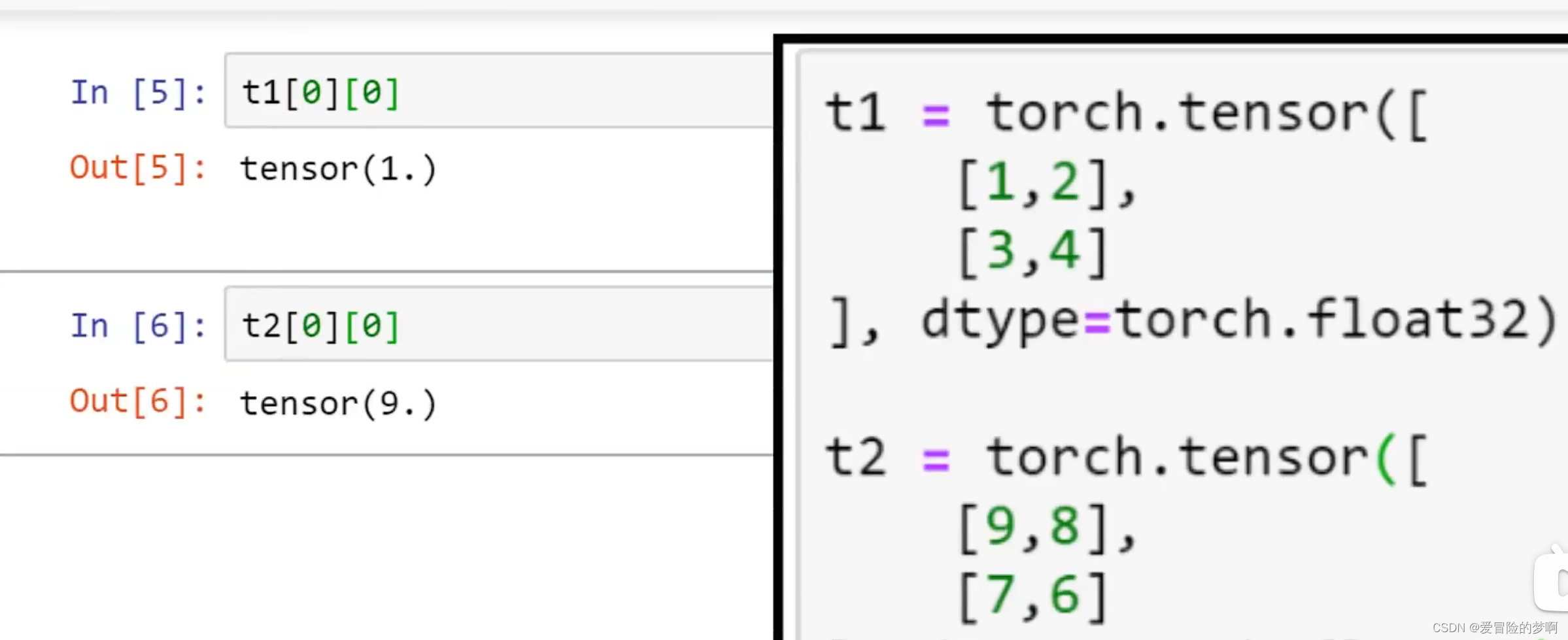Select the In [6]: prompt label
The height and width of the screenshot is (640, 1568).
click(138, 326)
